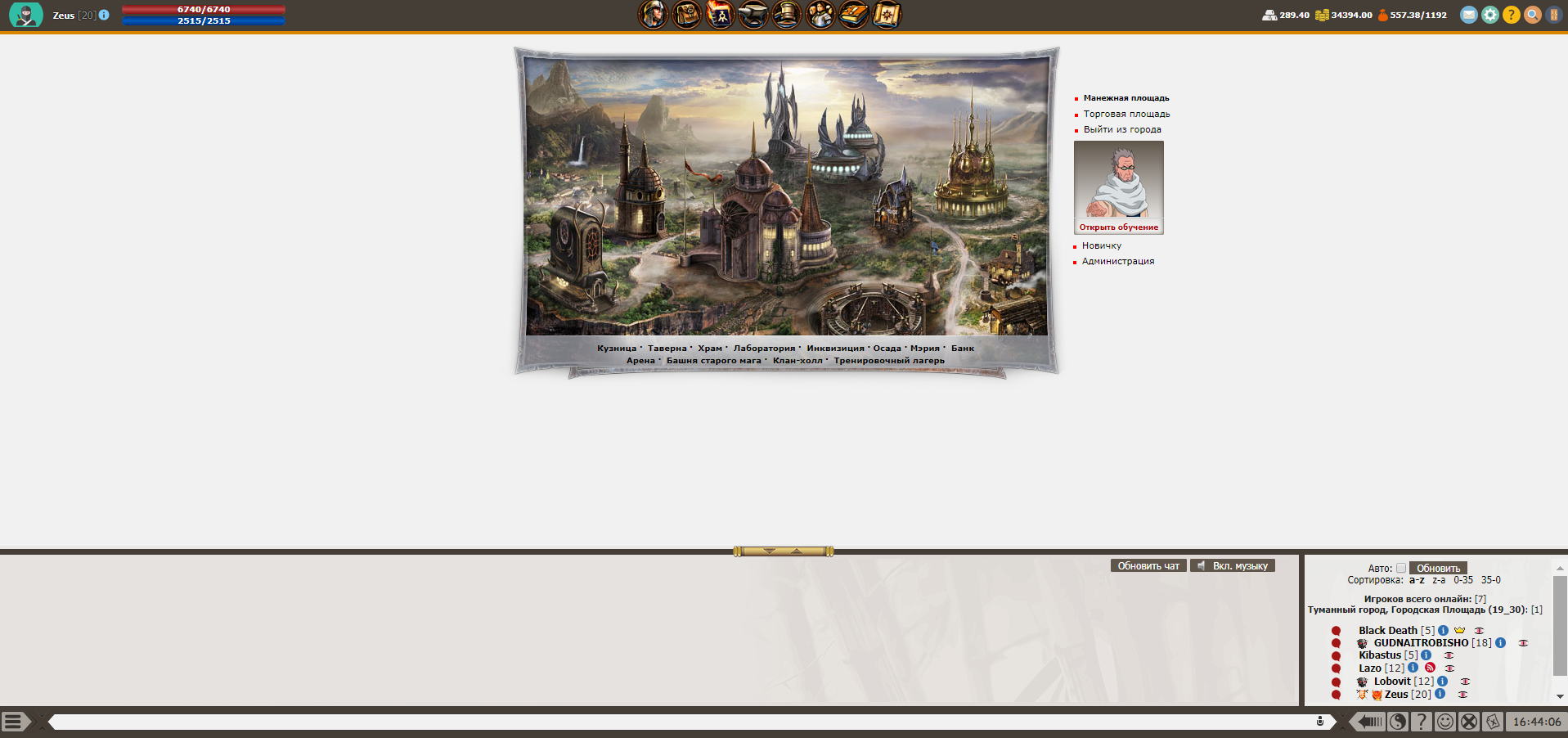Click the anvil icon in top toolbar
The width and height of the screenshot is (1568, 738).
point(753,15)
